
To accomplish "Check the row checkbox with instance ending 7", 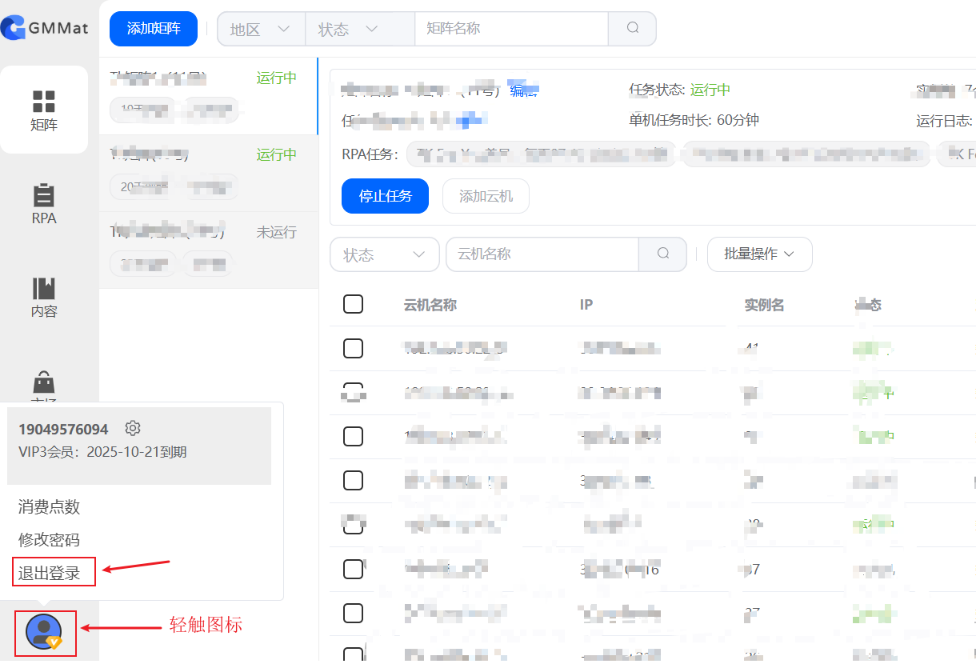I will tap(353, 569).
